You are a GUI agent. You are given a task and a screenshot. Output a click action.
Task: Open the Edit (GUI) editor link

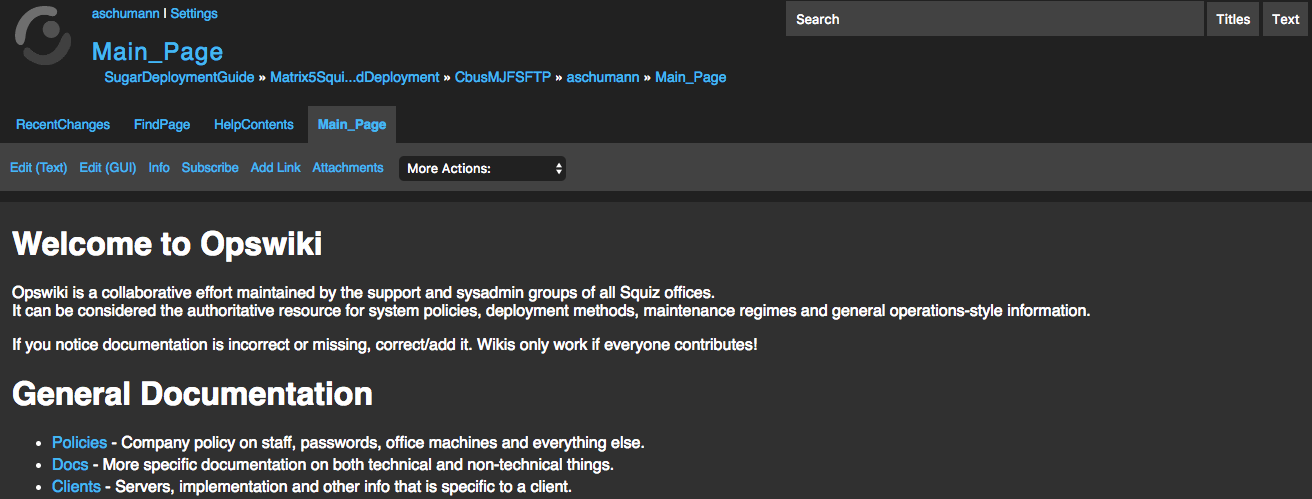pyautogui.click(x=108, y=168)
